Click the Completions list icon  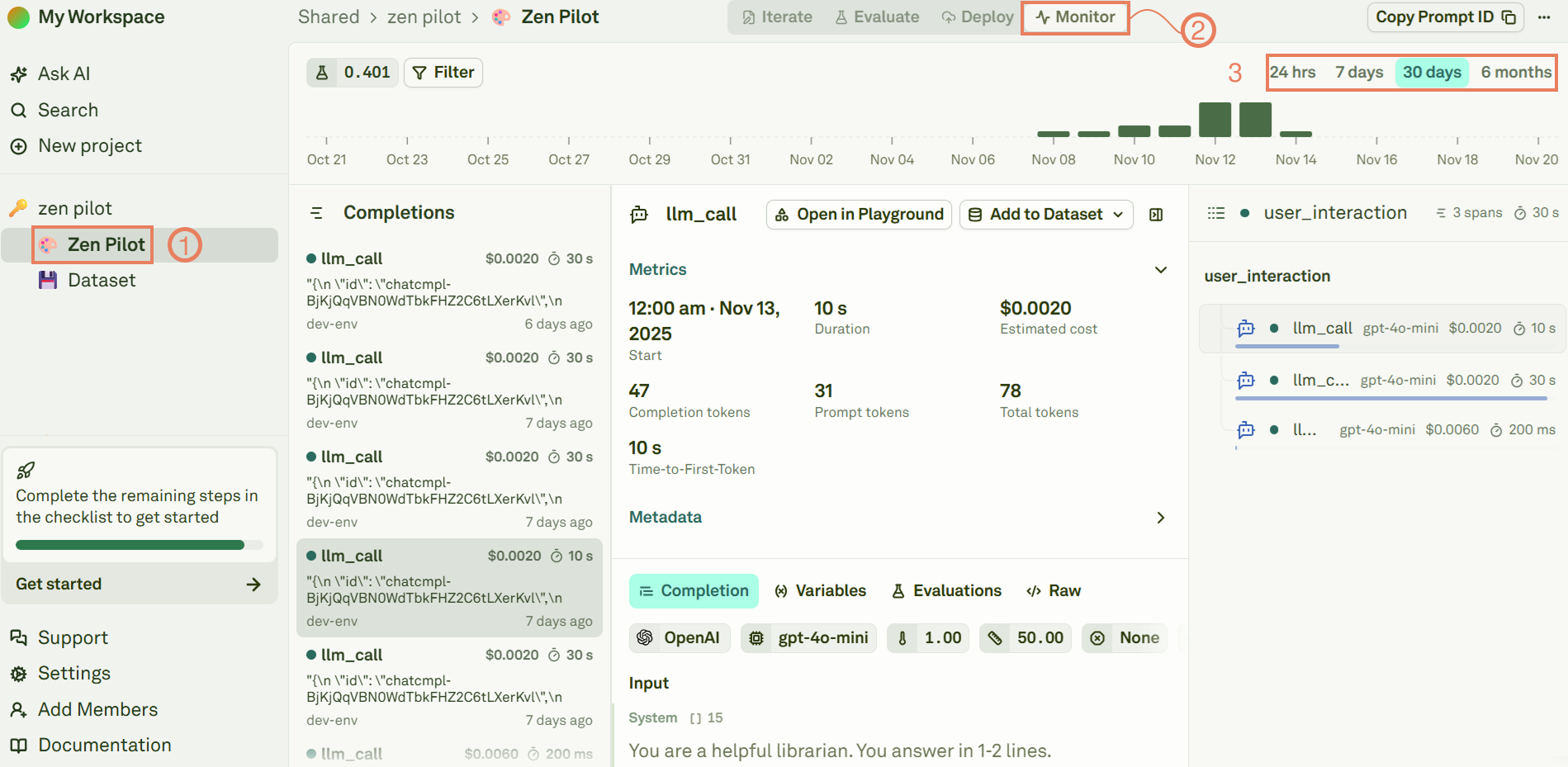[316, 213]
